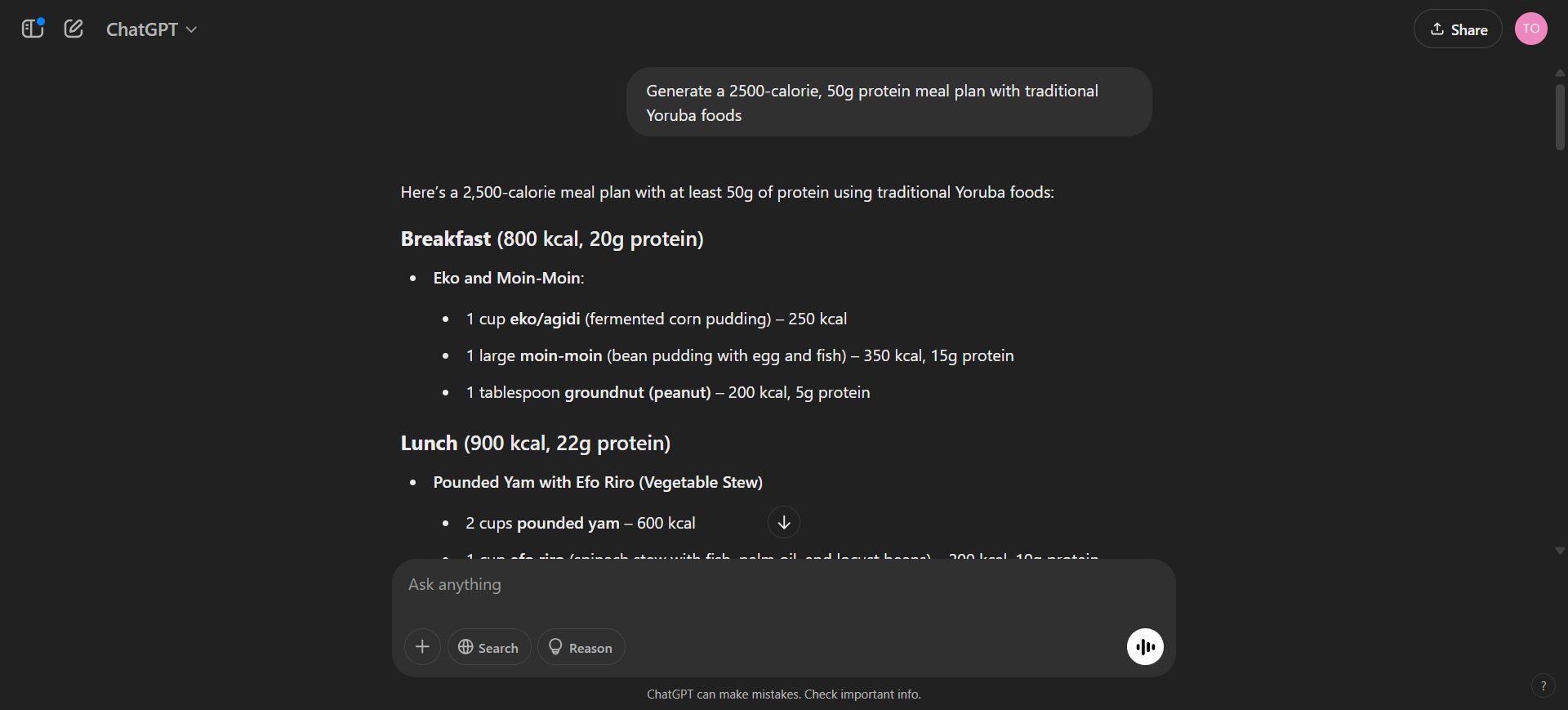The image size is (1568, 710).
Task: Start a new chat with the pencil icon
Action: (x=73, y=29)
